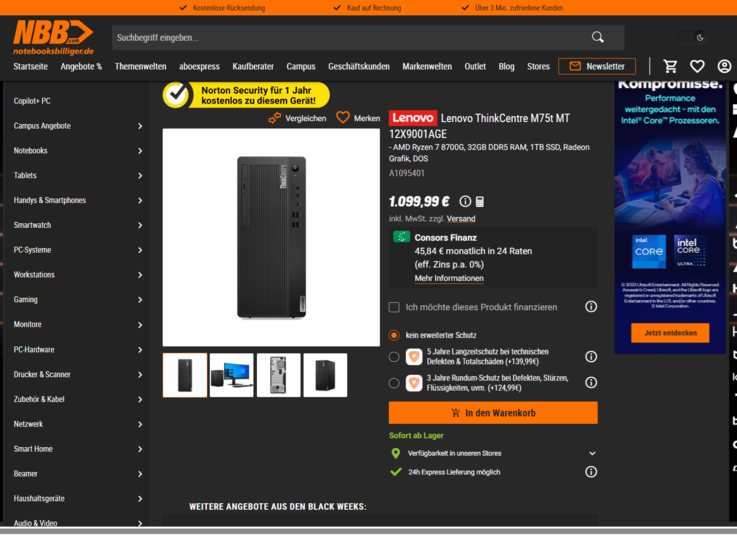Expand Verfügbarkeit in unseren Stores
737x536 pixels.
coord(592,453)
